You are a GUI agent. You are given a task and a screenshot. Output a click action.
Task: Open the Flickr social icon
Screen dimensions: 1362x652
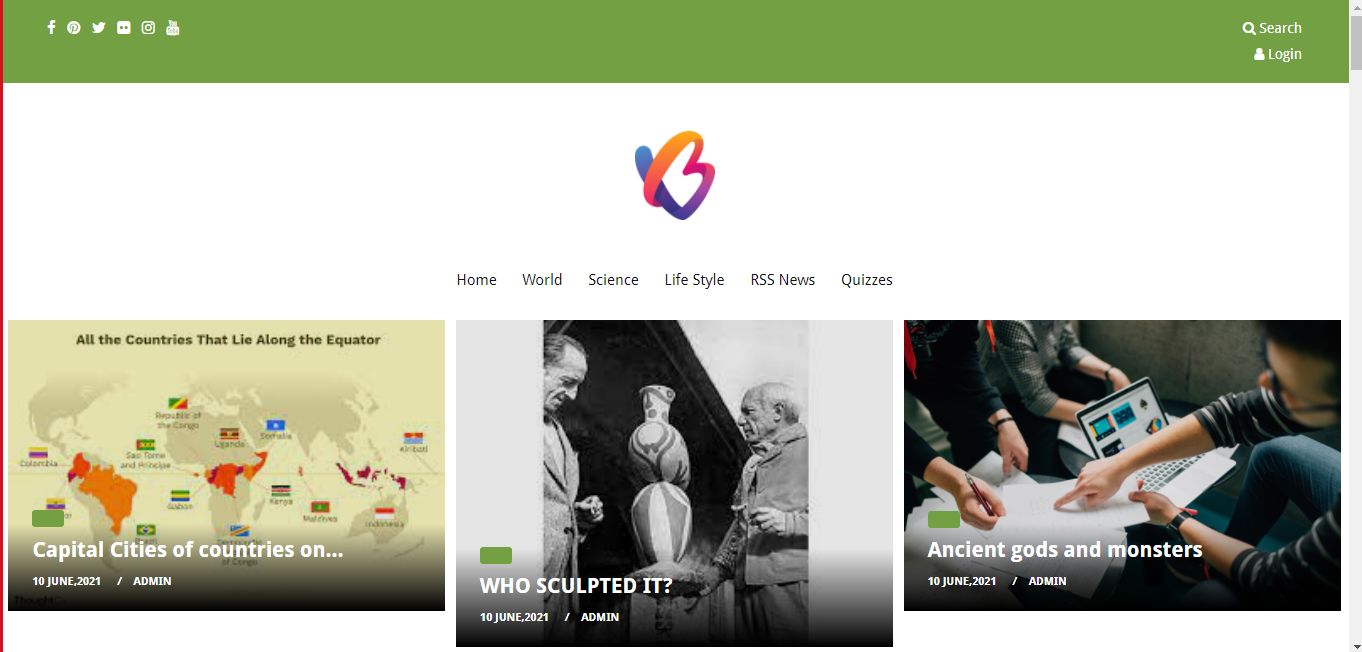(123, 27)
